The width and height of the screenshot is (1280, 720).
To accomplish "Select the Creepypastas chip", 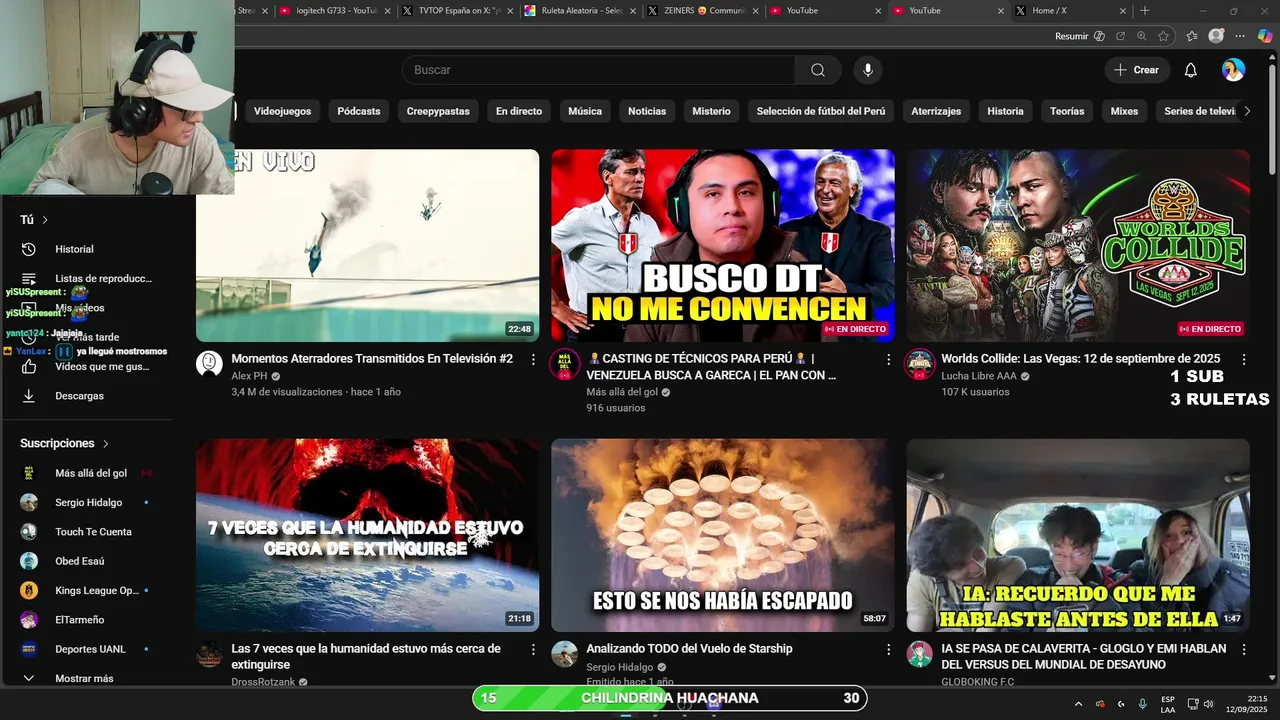I will pos(438,111).
